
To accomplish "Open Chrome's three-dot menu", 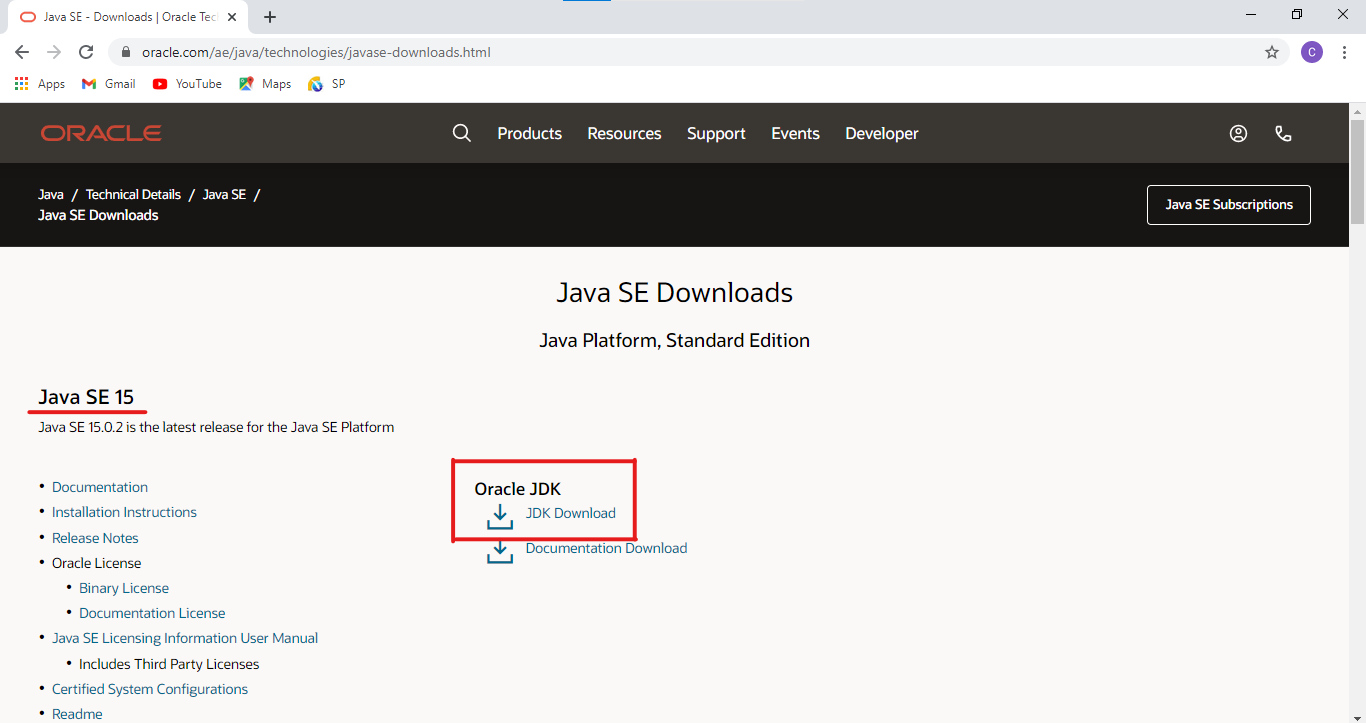I will coord(1344,52).
